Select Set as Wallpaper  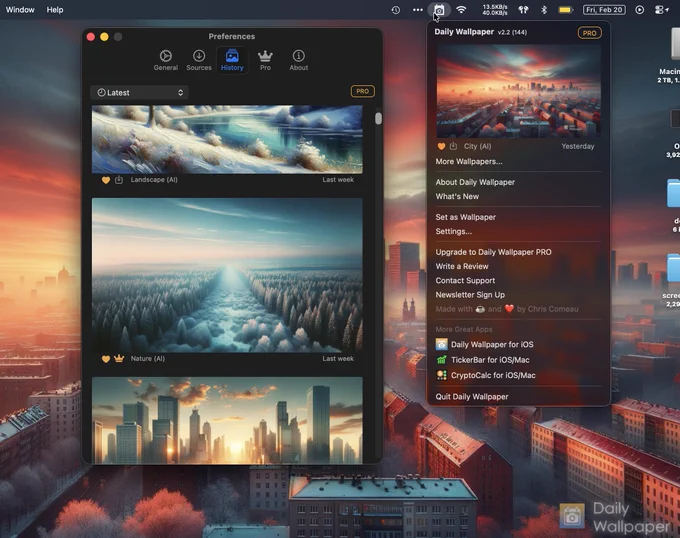465,217
